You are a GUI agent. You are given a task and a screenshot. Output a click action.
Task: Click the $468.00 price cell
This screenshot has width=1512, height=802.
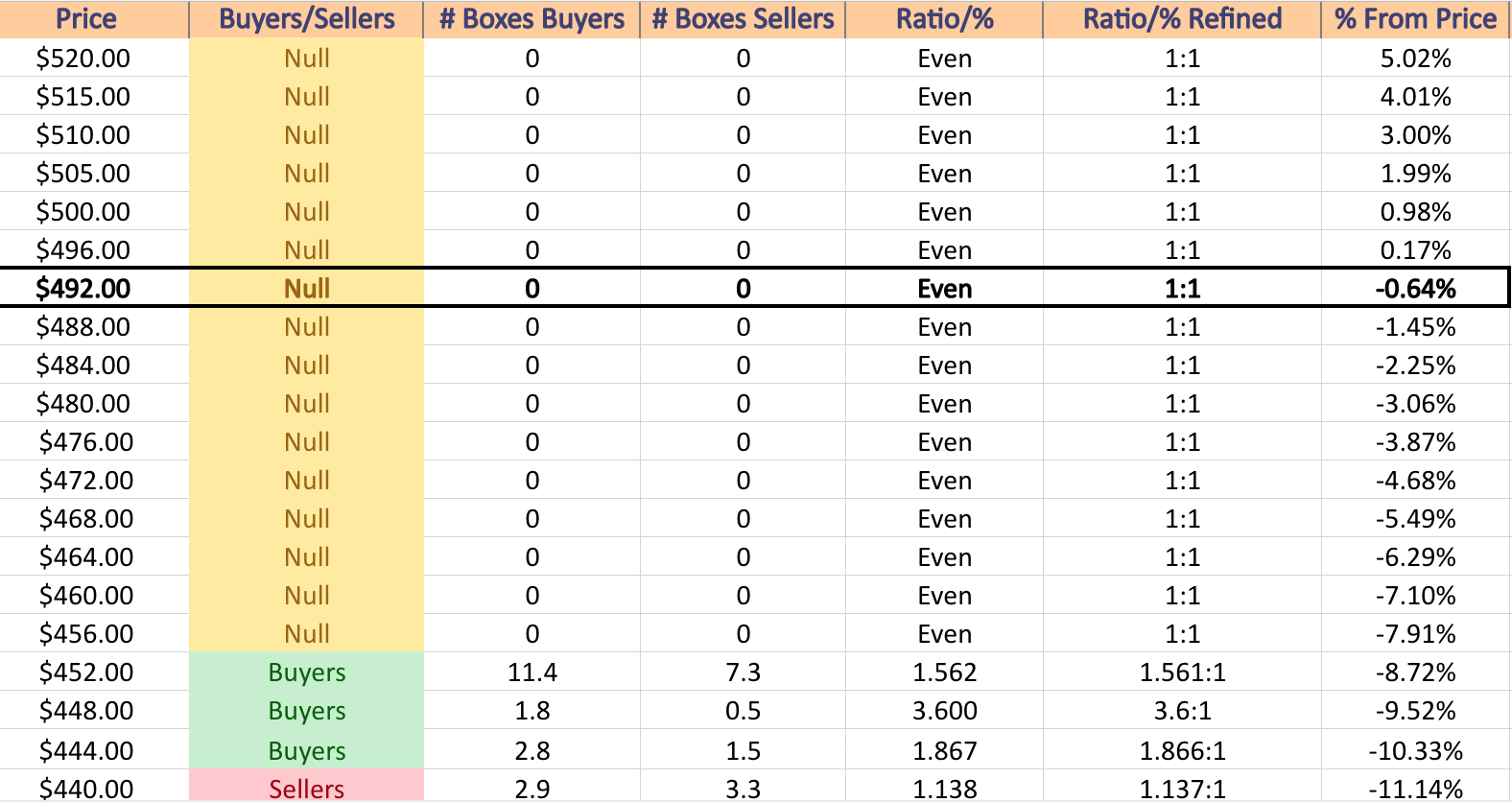pos(94,519)
